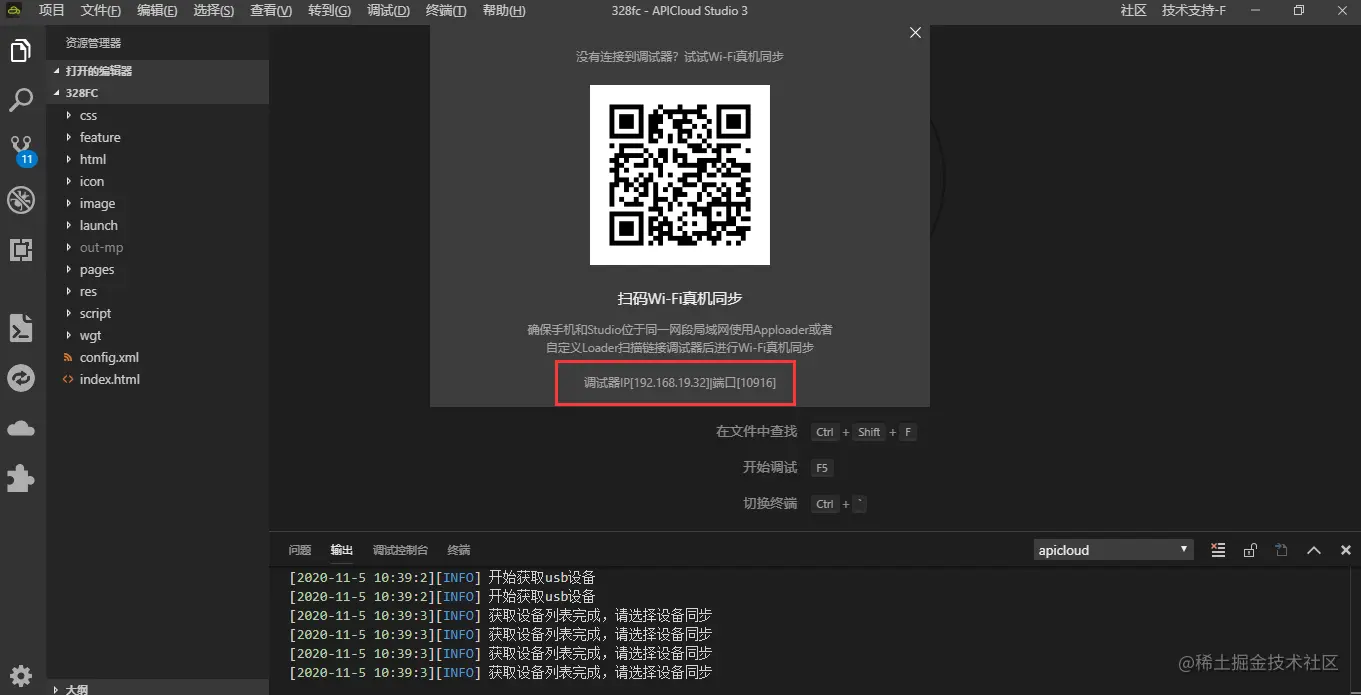
Task: Click the cloud icon in activity bar
Action: (21, 428)
